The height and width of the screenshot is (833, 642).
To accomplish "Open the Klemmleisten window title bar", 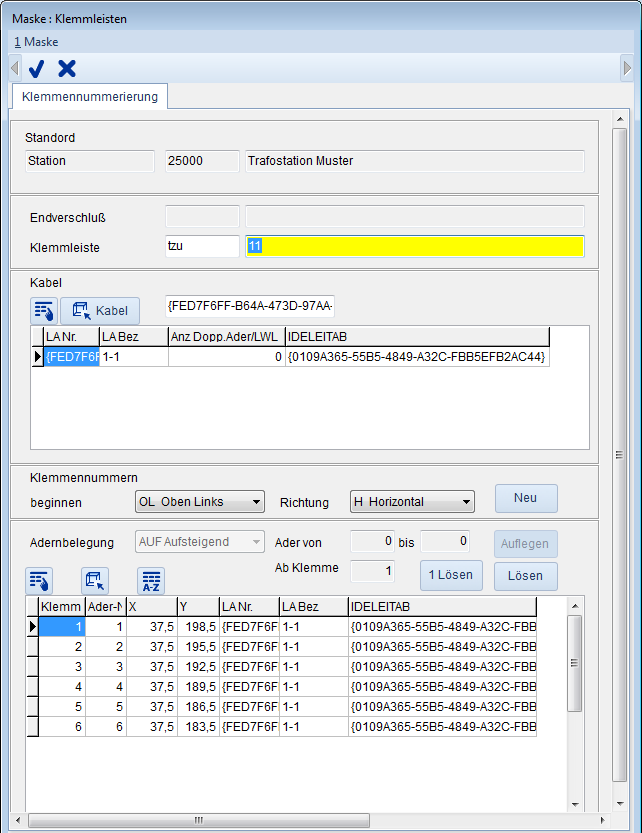I will coord(321,19).
